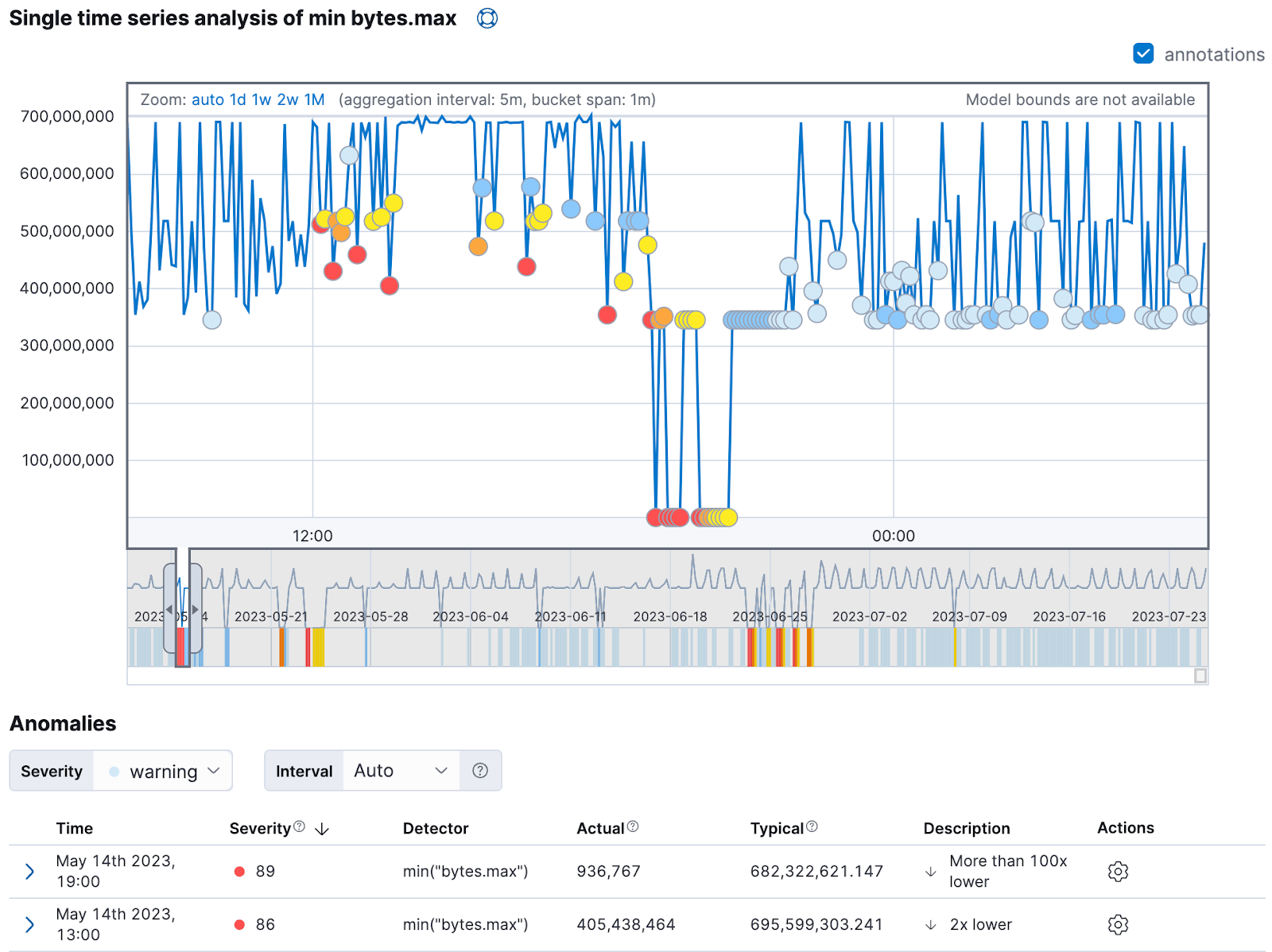The image size is (1272, 952).
Task: Click the Interval help question icon
Action: click(480, 771)
